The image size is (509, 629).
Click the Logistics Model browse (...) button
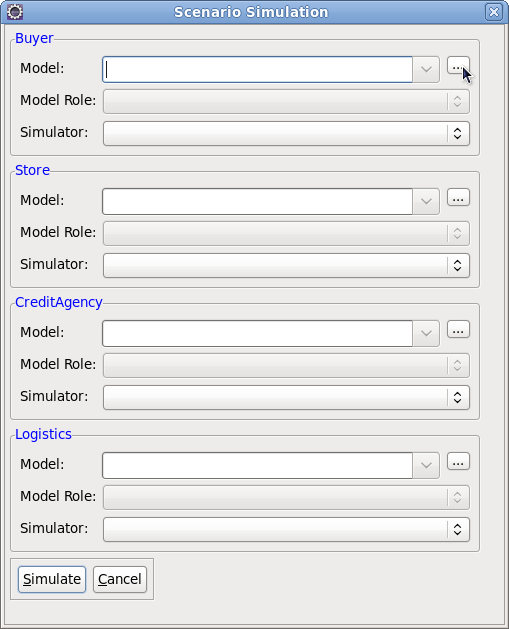tap(458, 462)
